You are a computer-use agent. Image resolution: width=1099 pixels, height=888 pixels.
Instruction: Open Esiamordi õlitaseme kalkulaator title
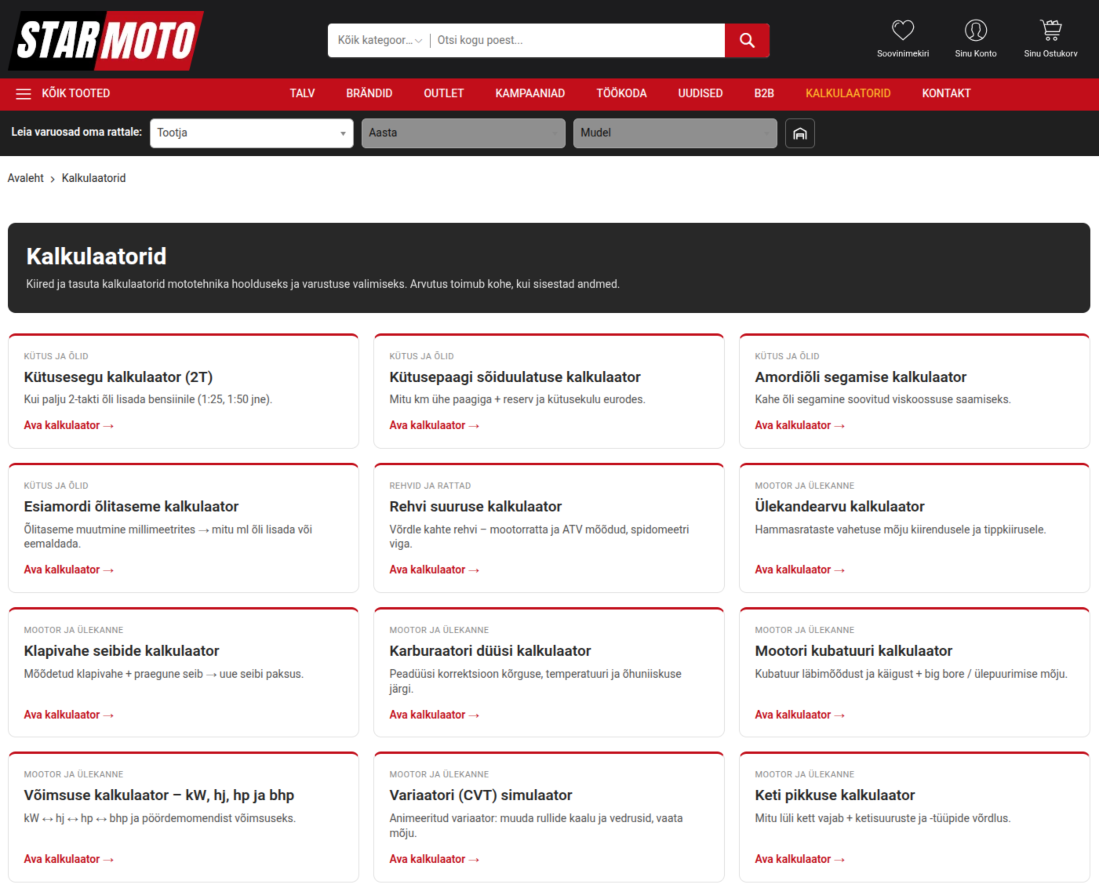(x=131, y=507)
